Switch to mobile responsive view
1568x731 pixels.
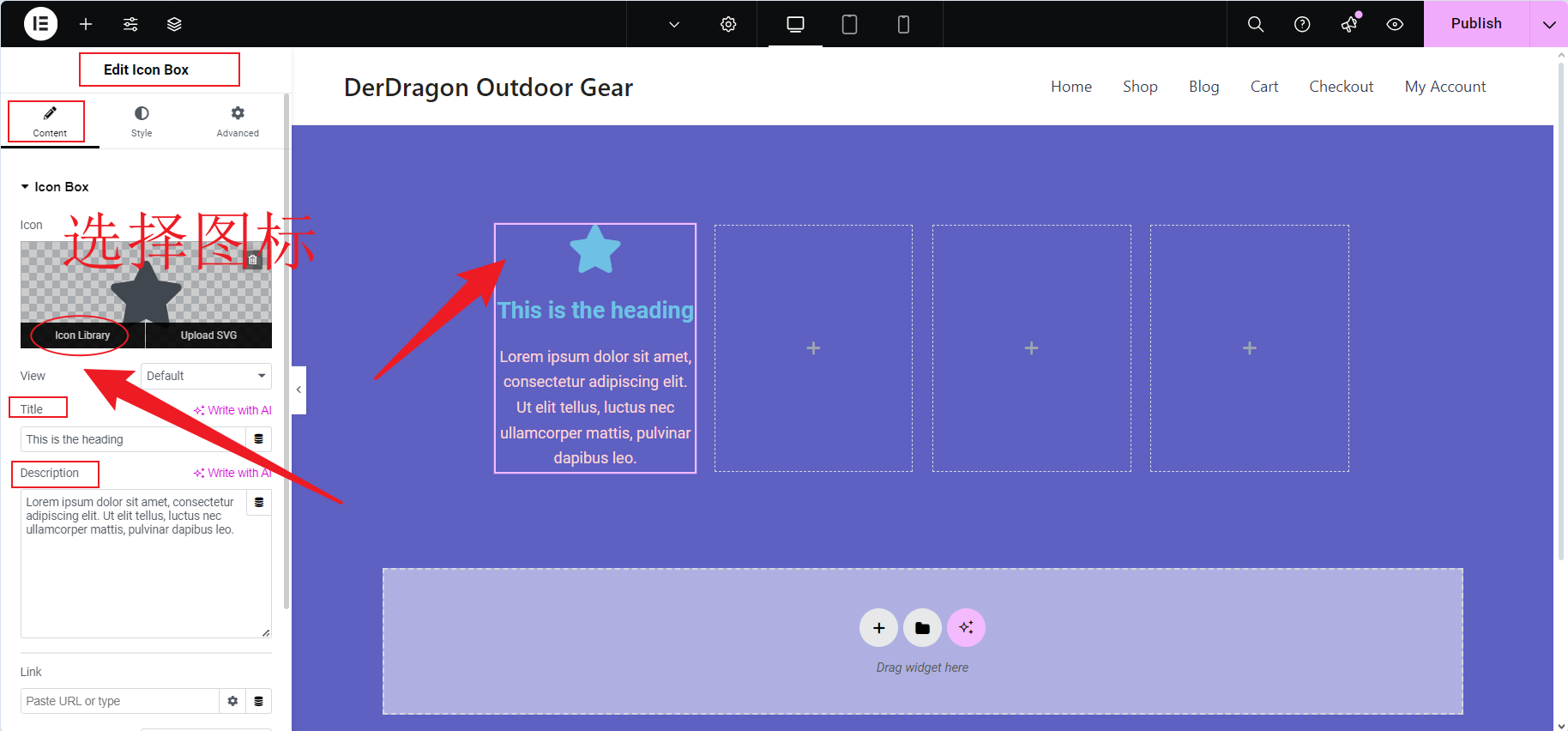tap(903, 24)
